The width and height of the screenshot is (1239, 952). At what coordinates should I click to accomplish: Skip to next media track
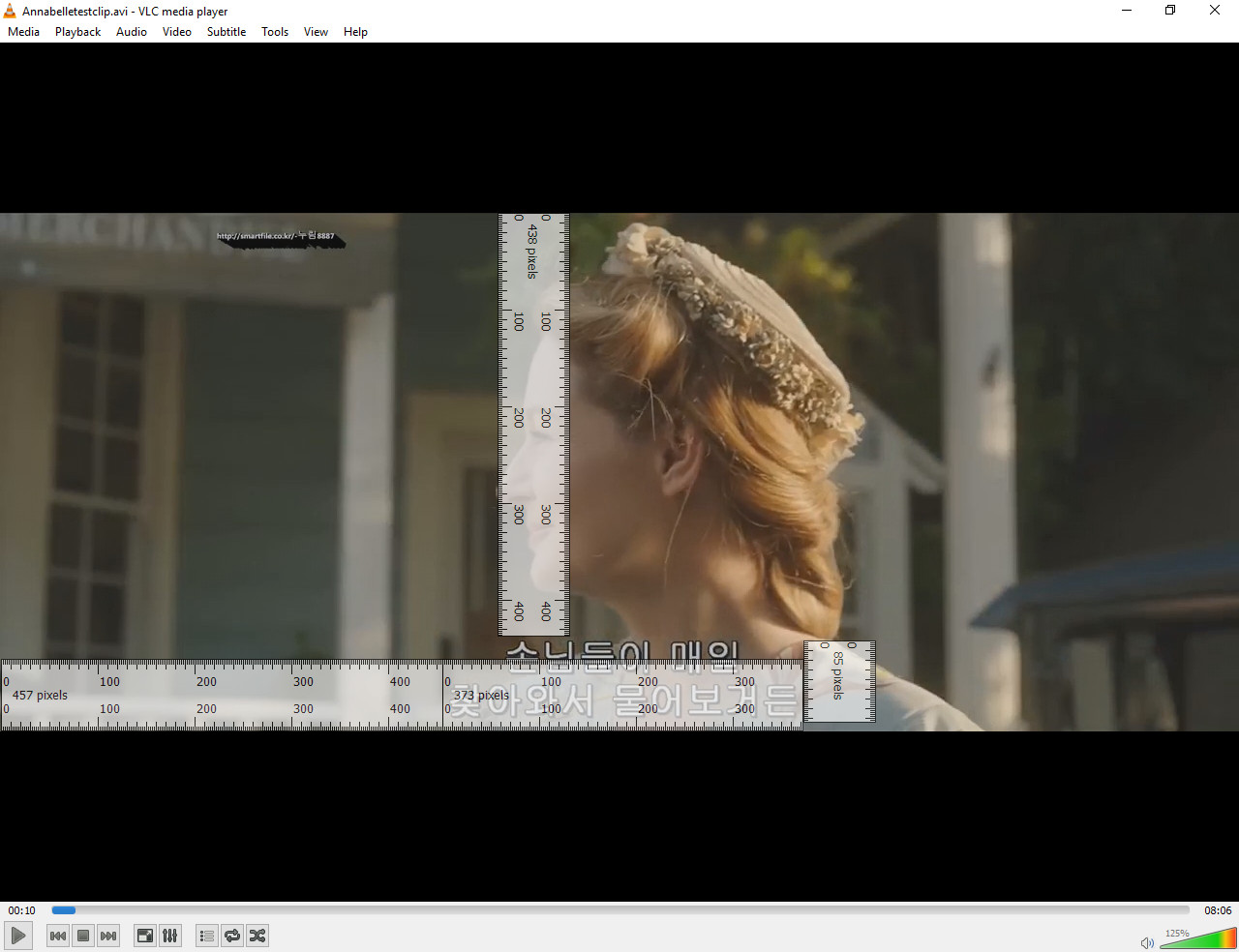[108, 936]
